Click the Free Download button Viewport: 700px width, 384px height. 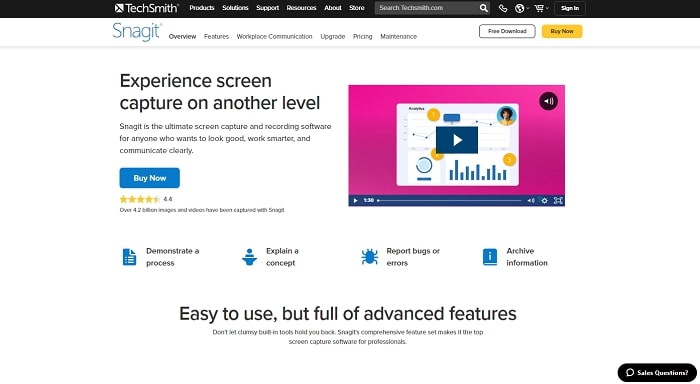click(507, 31)
